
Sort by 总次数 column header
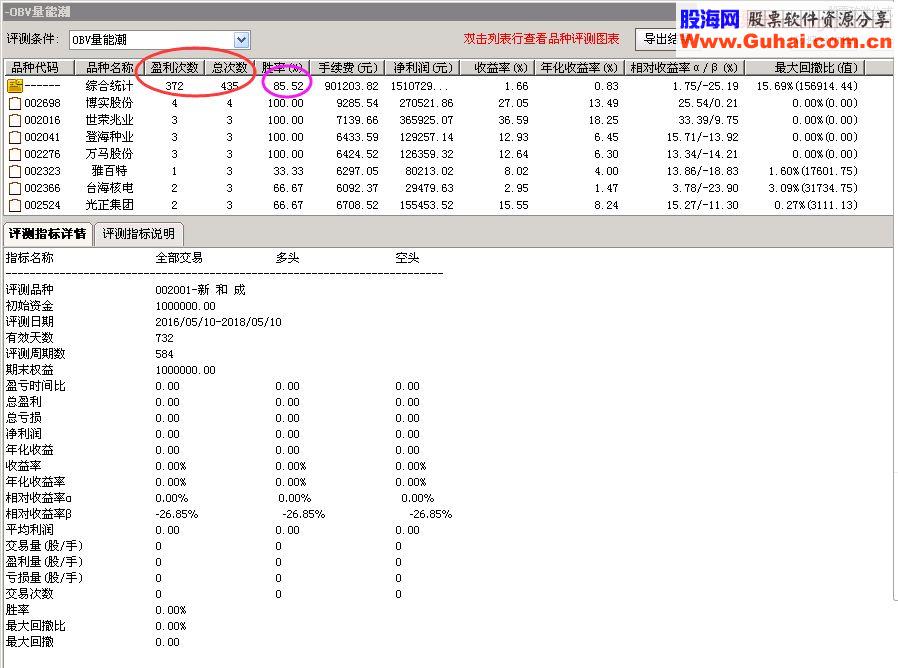(230, 68)
